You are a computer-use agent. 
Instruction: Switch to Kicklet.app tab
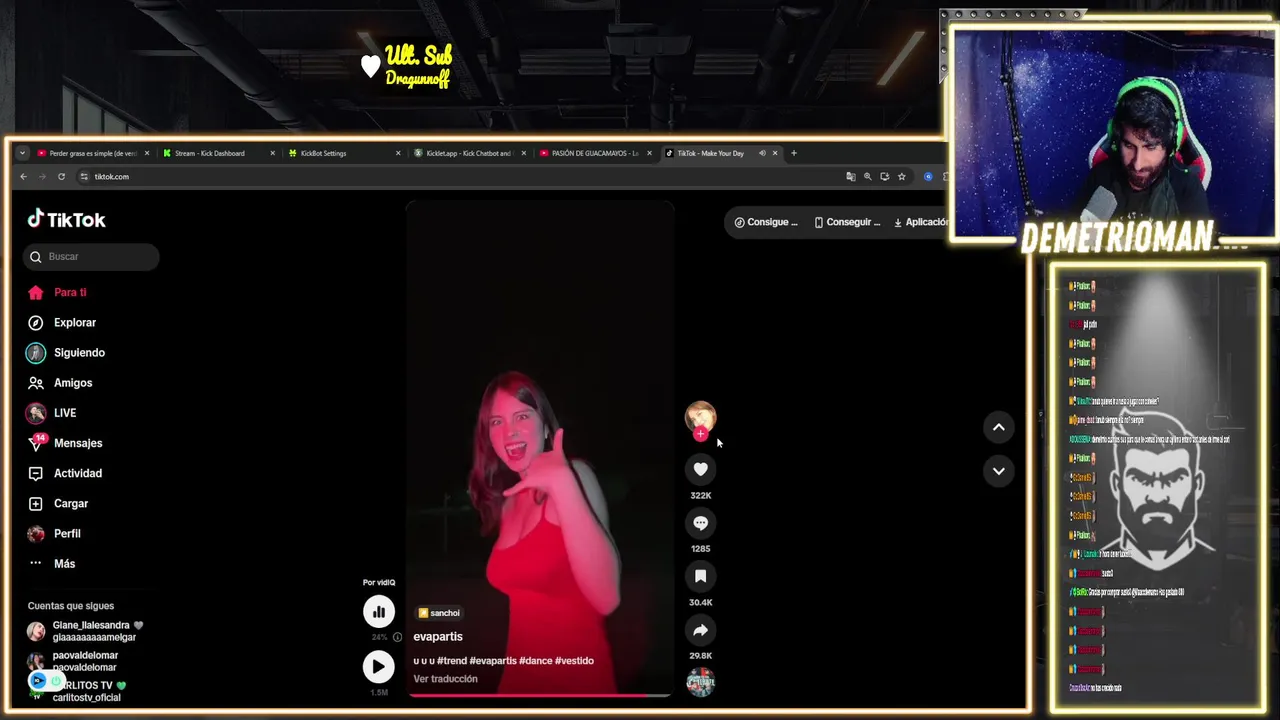pyautogui.click(x=469, y=153)
